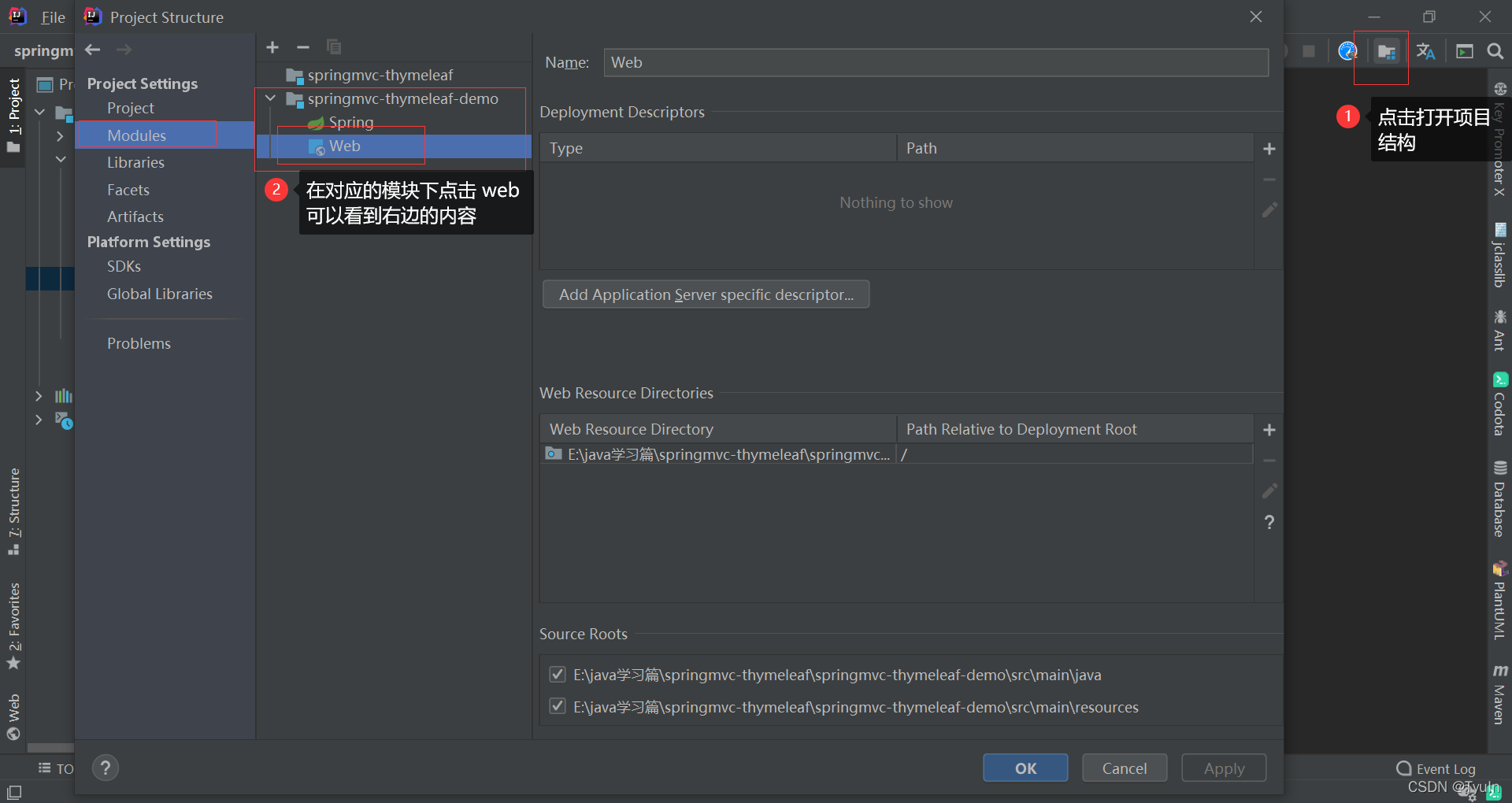Open the Structure tool window tab
Viewport: 1512px width, 803px height.
[x=13, y=512]
